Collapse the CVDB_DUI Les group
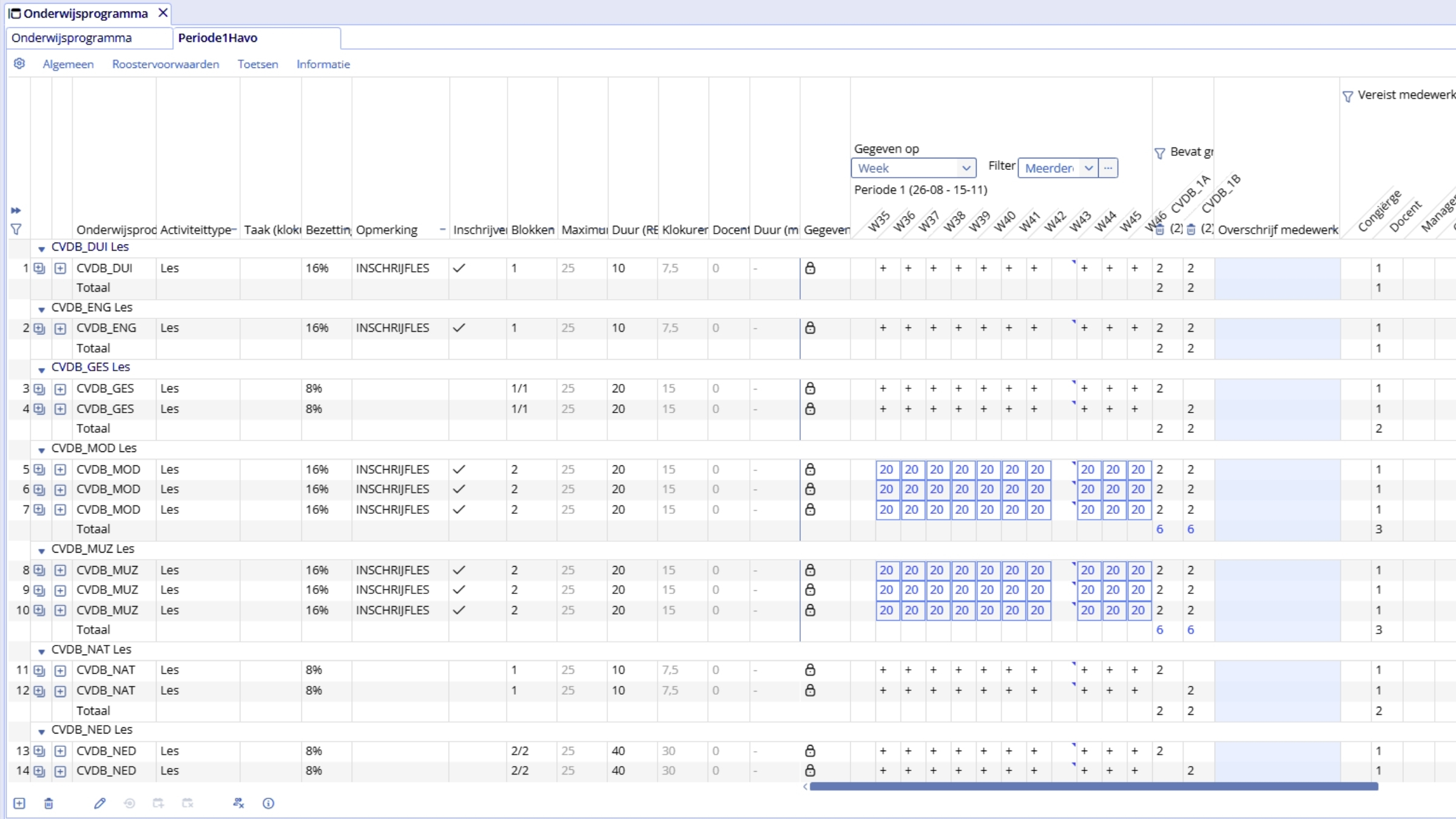 pos(41,249)
